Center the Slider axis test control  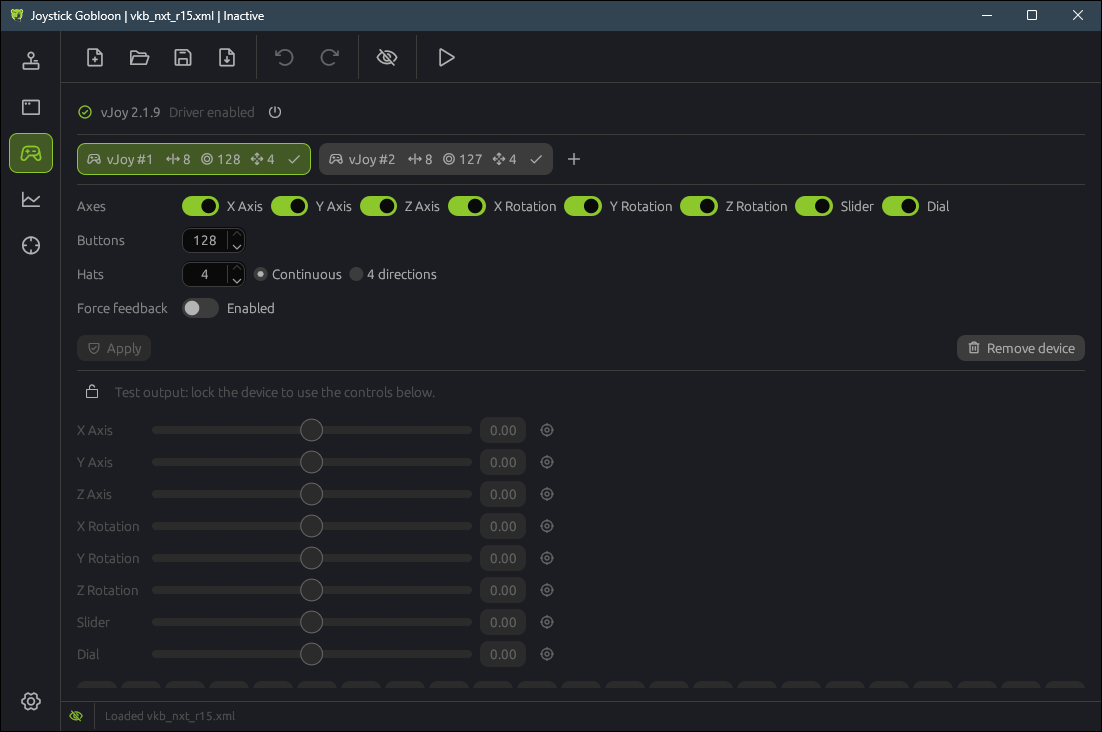click(547, 622)
